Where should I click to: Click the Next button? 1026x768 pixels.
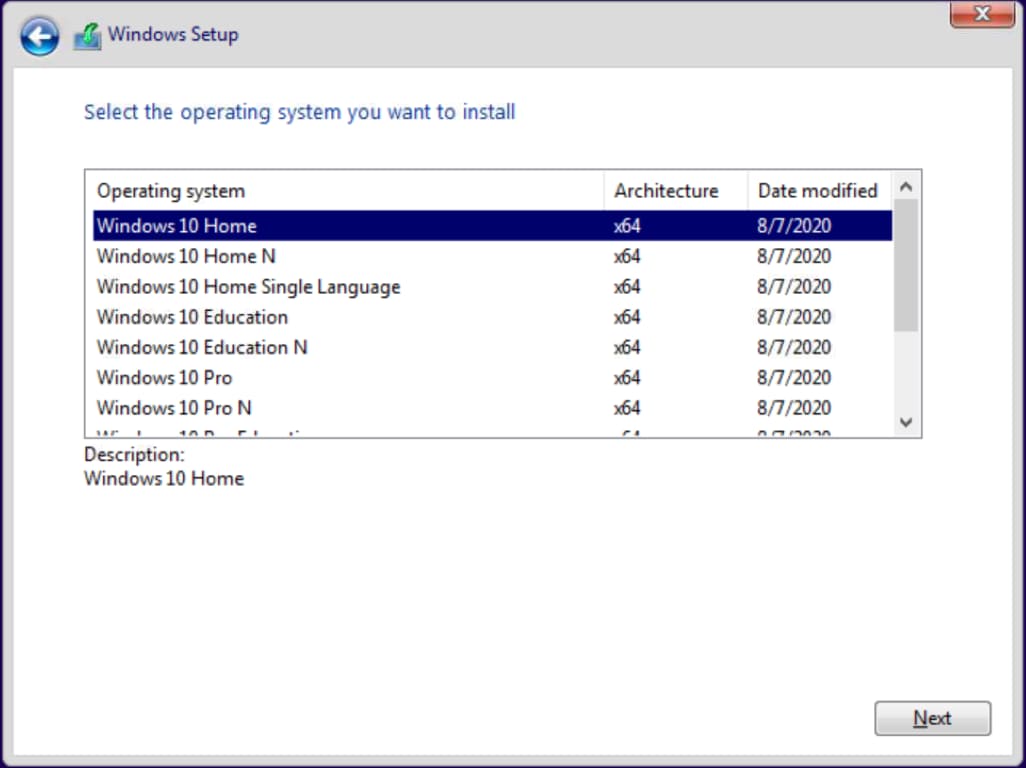pos(932,718)
